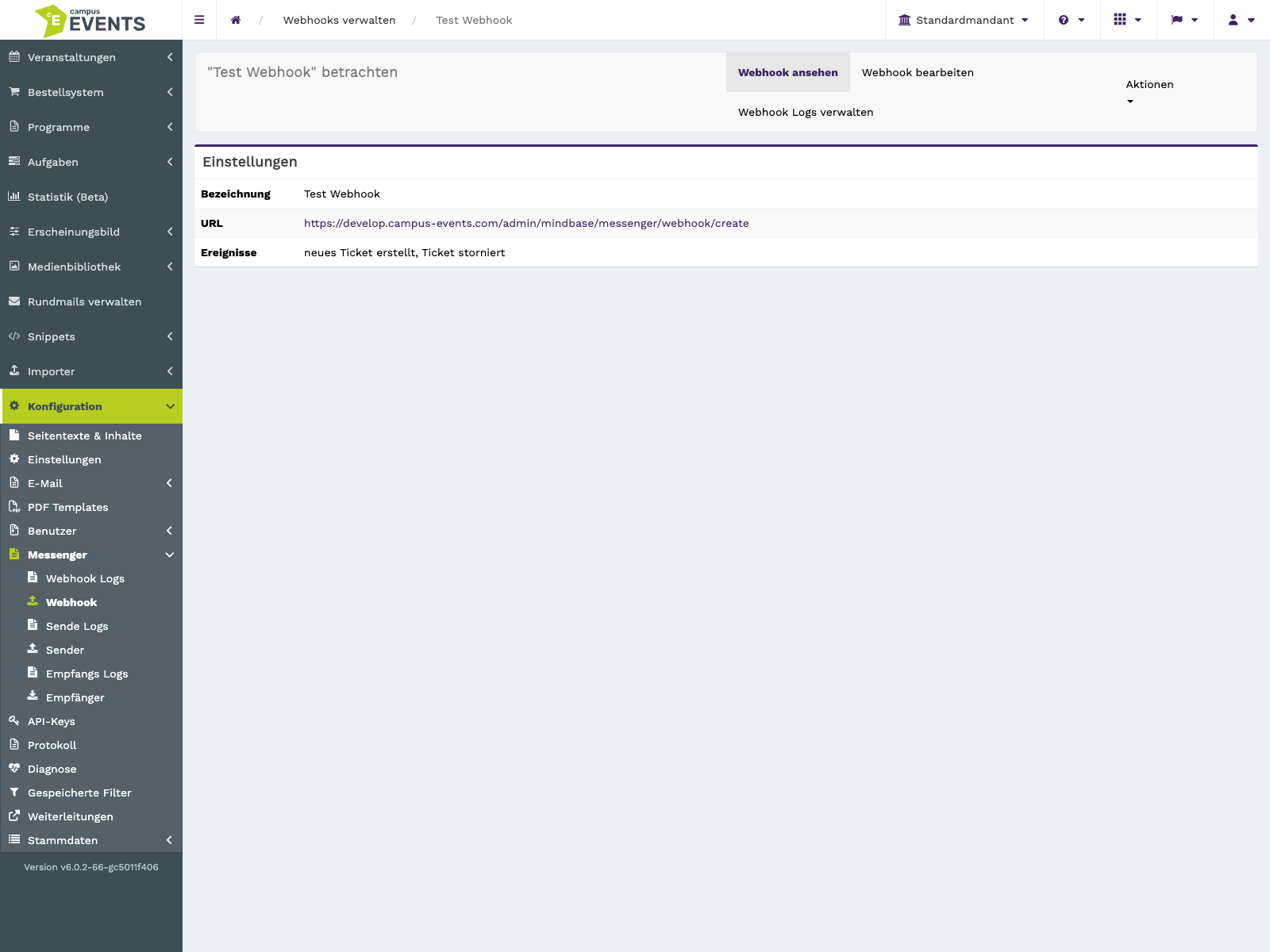Open PDF Templates in the sidebar
Image resolution: width=1270 pixels, height=952 pixels.
91,507
